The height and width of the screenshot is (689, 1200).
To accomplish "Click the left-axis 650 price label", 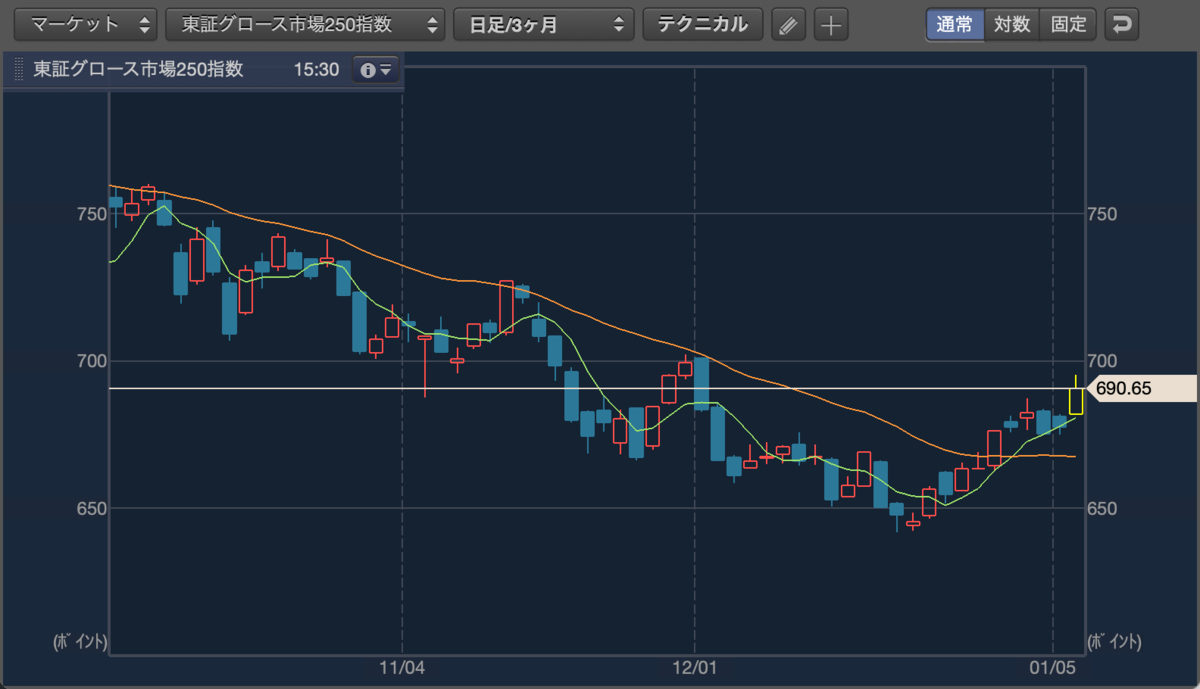I will [90, 508].
